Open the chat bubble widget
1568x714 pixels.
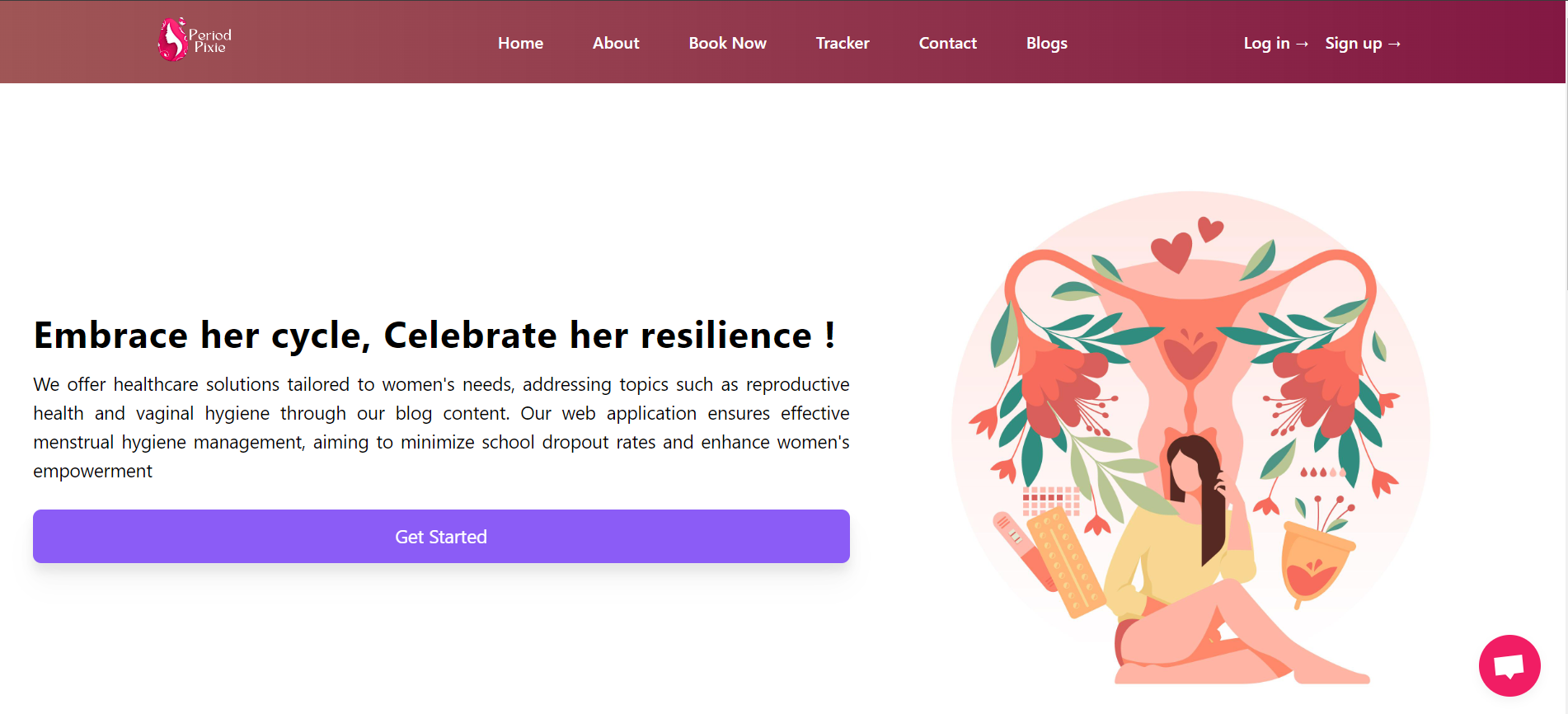pos(1509,665)
